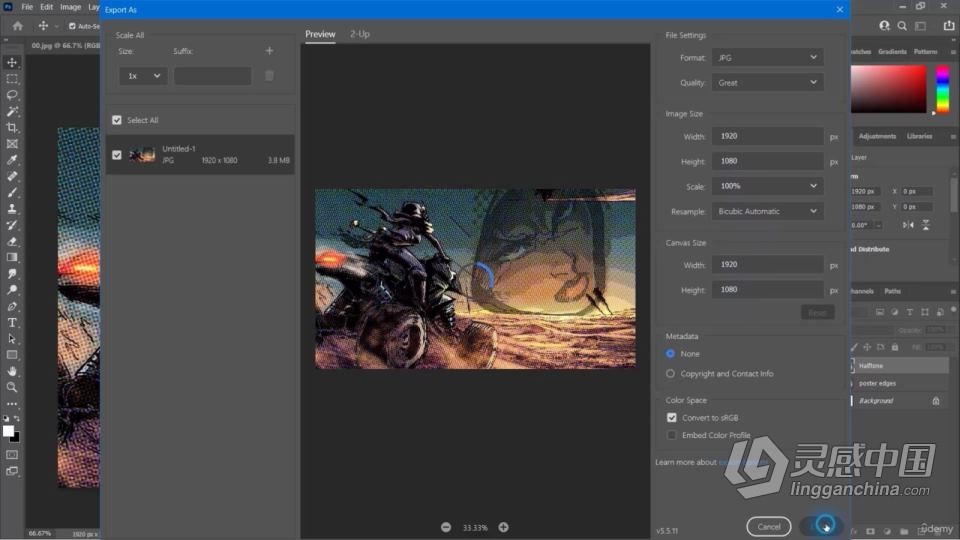Select the Lasso tool
Viewport: 960px width, 540px height.
(12, 95)
